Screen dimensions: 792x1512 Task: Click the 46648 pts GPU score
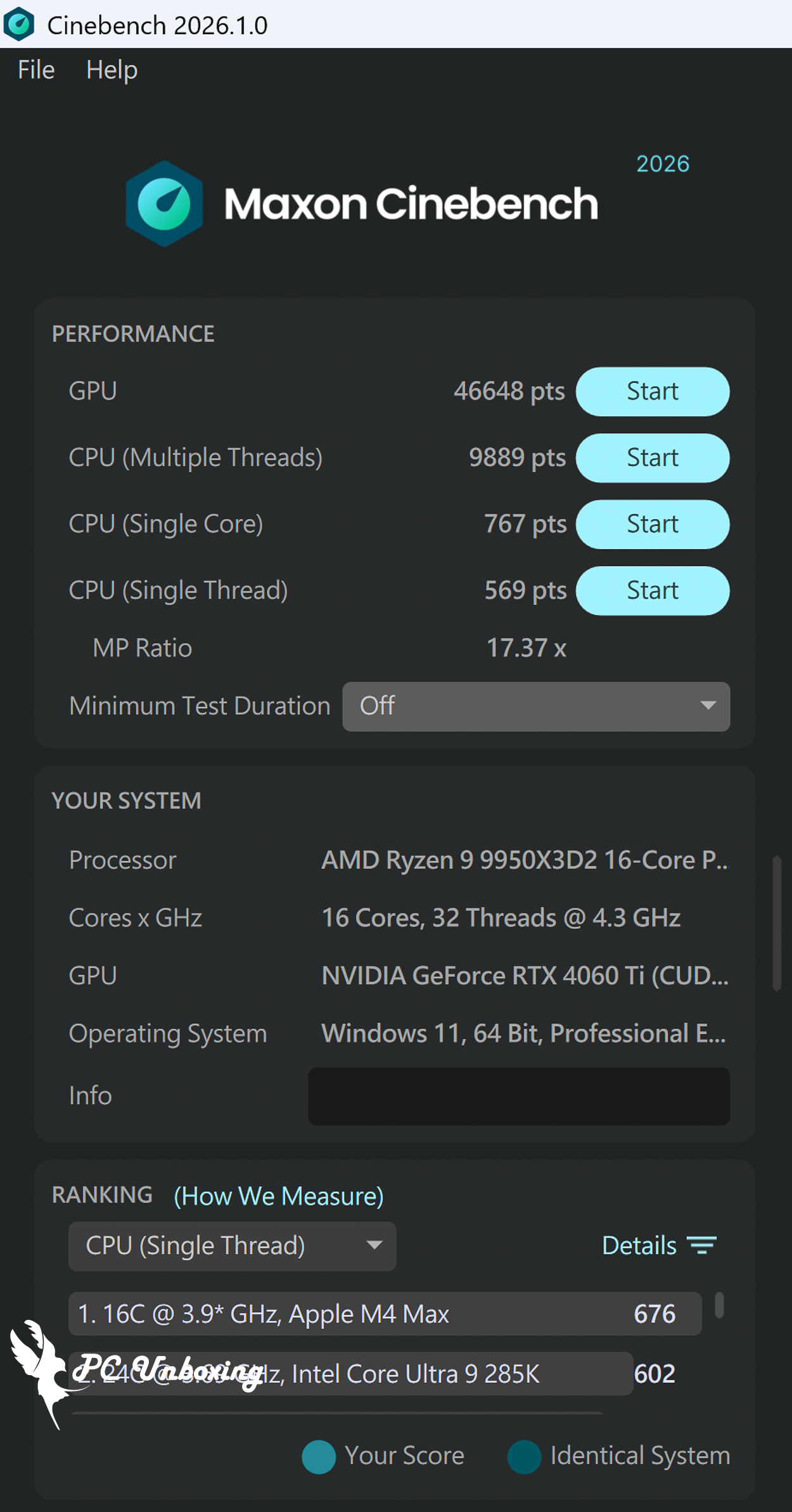509,391
